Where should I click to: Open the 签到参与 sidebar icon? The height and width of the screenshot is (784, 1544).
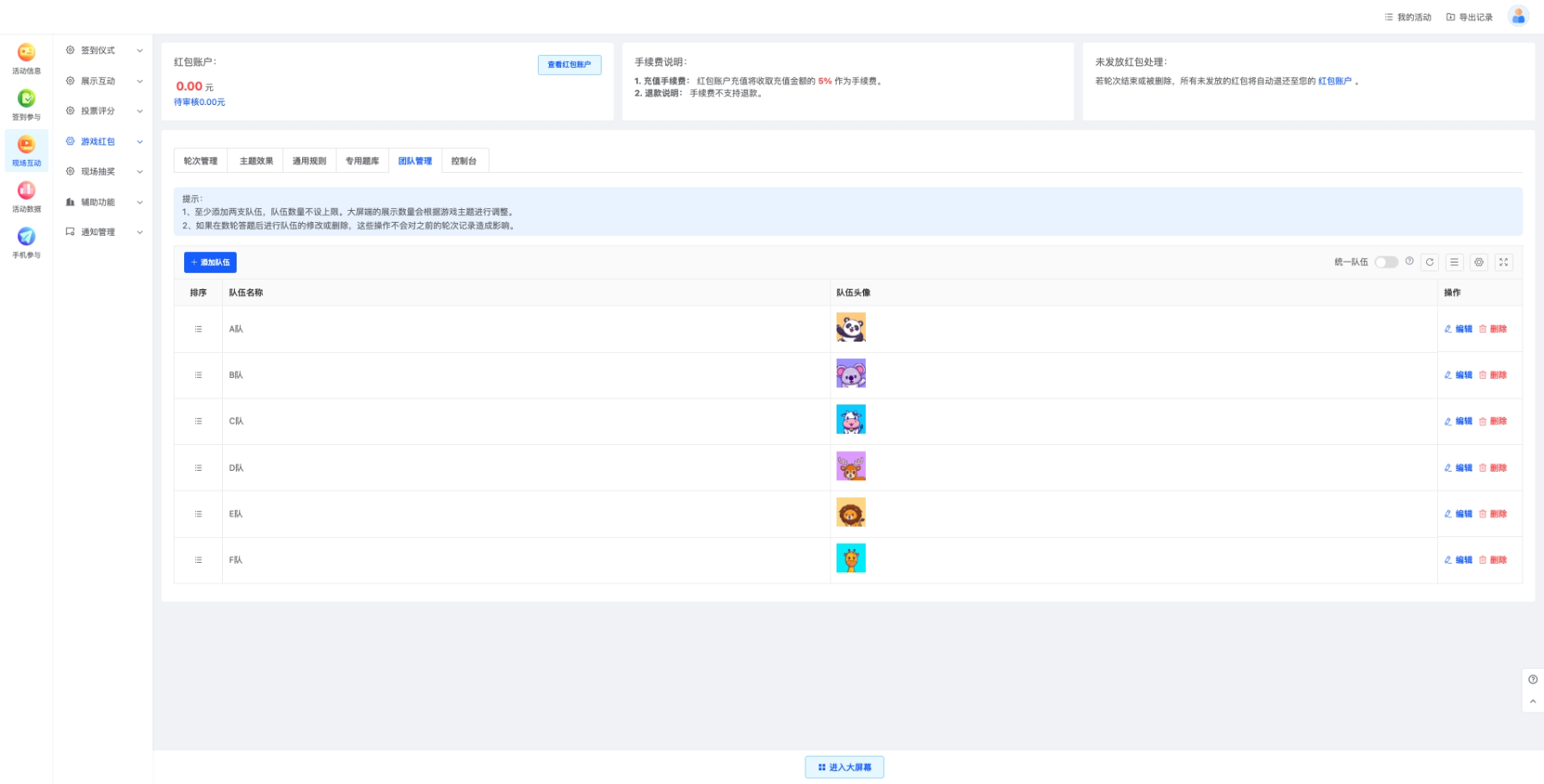coord(27,104)
